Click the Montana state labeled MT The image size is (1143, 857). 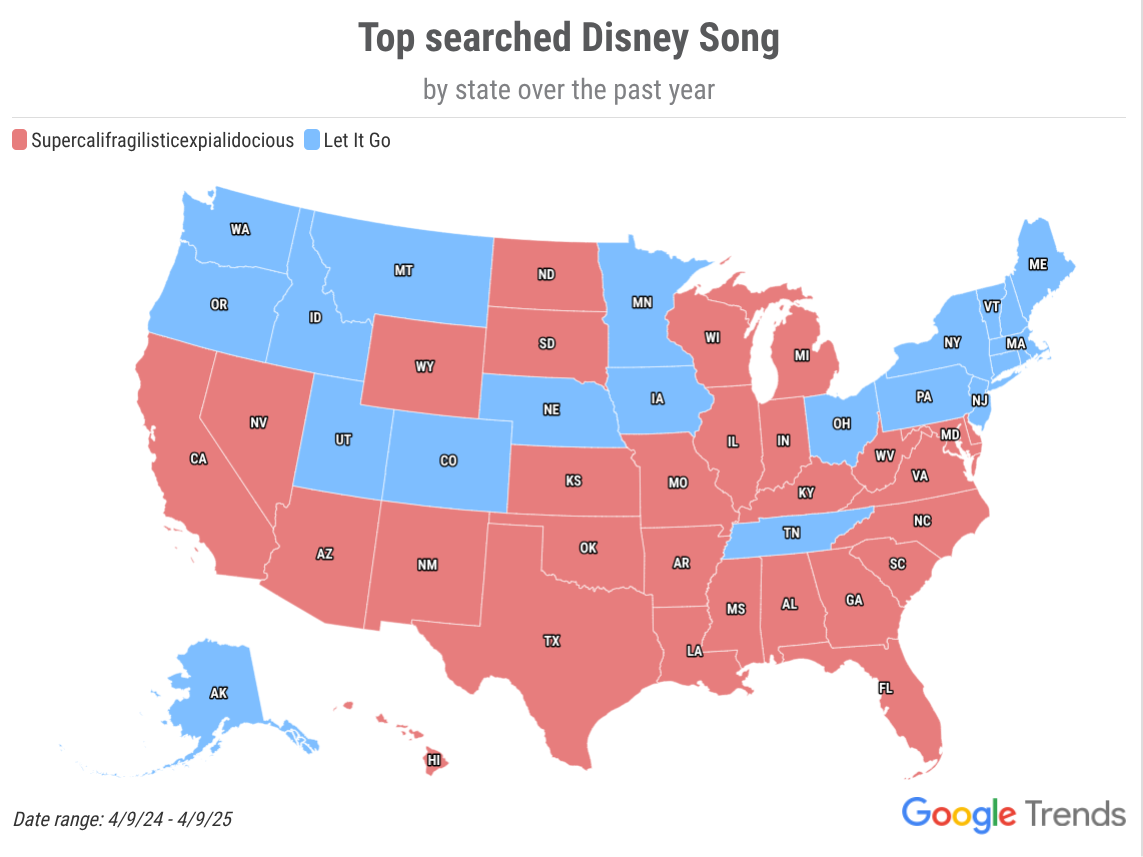pyautogui.click(x=404, y=270)
